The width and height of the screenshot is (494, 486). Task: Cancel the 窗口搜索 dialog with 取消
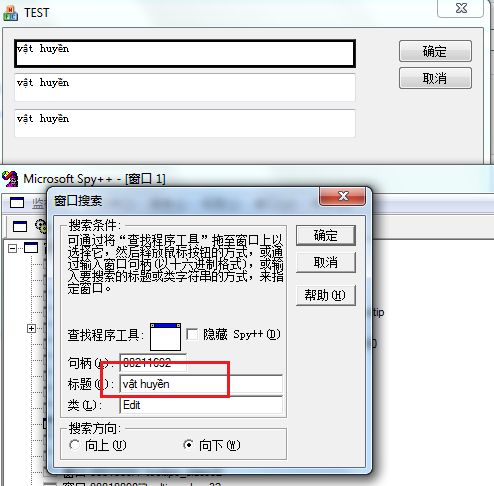326,263
